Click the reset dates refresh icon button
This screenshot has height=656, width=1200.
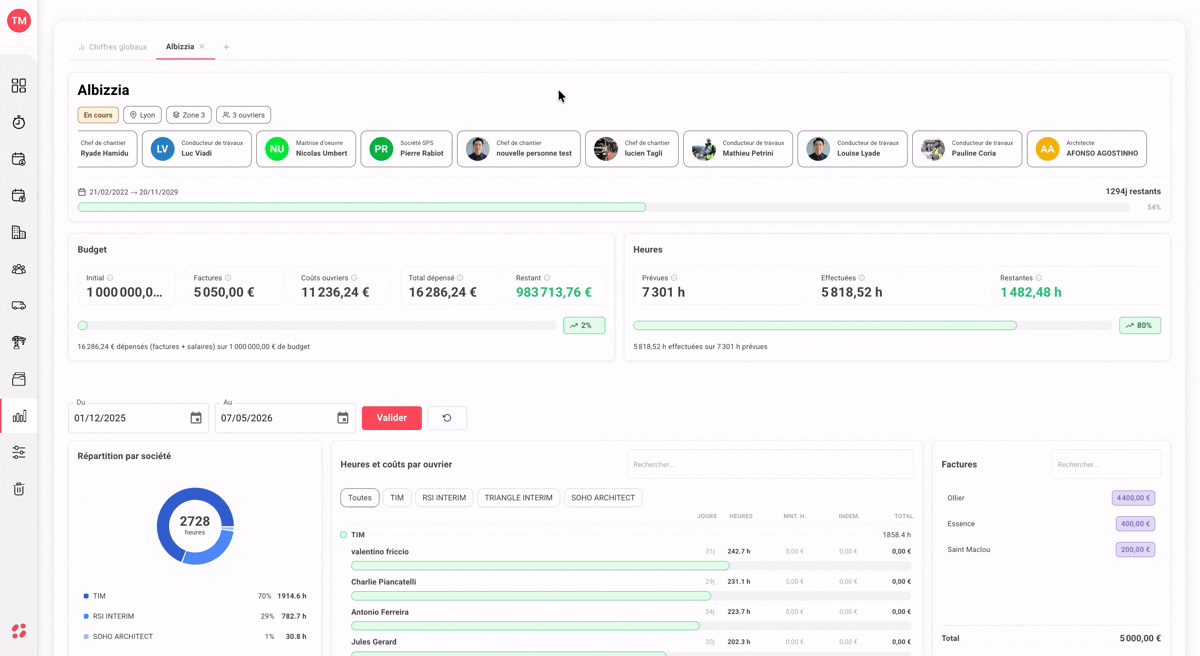[447, 418]
